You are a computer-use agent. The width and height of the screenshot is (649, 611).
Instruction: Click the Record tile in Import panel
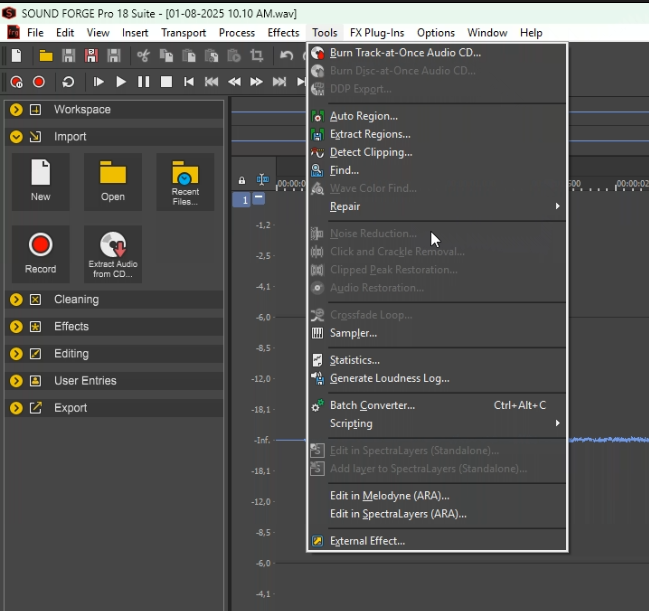coord(40,253)
